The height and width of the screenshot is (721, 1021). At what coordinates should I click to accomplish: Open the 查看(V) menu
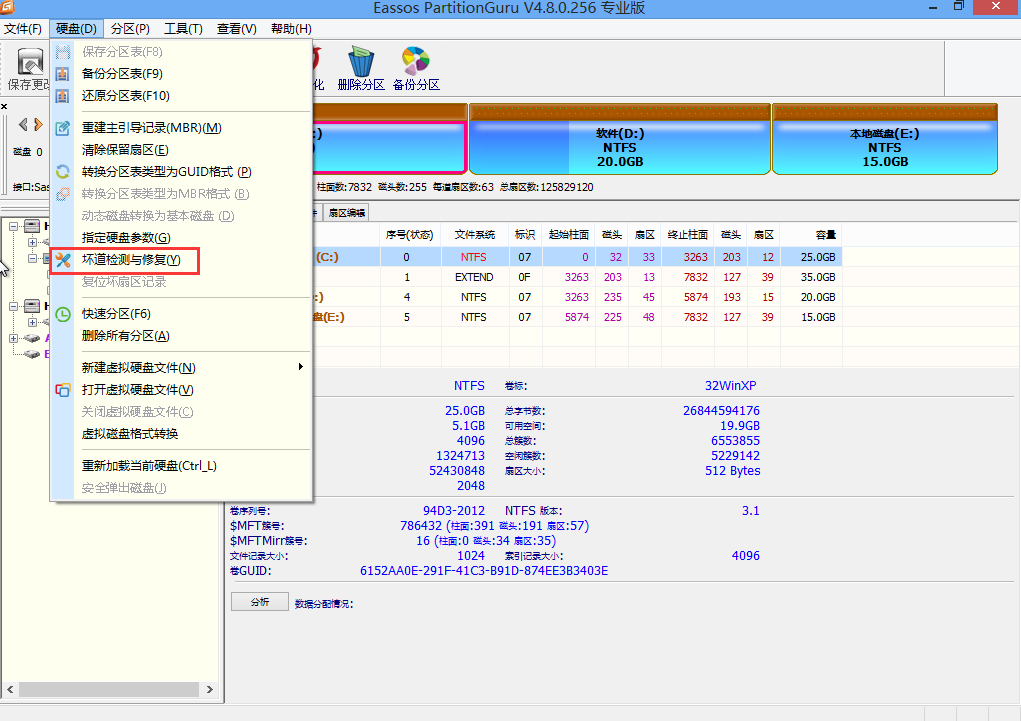(236, 29)
